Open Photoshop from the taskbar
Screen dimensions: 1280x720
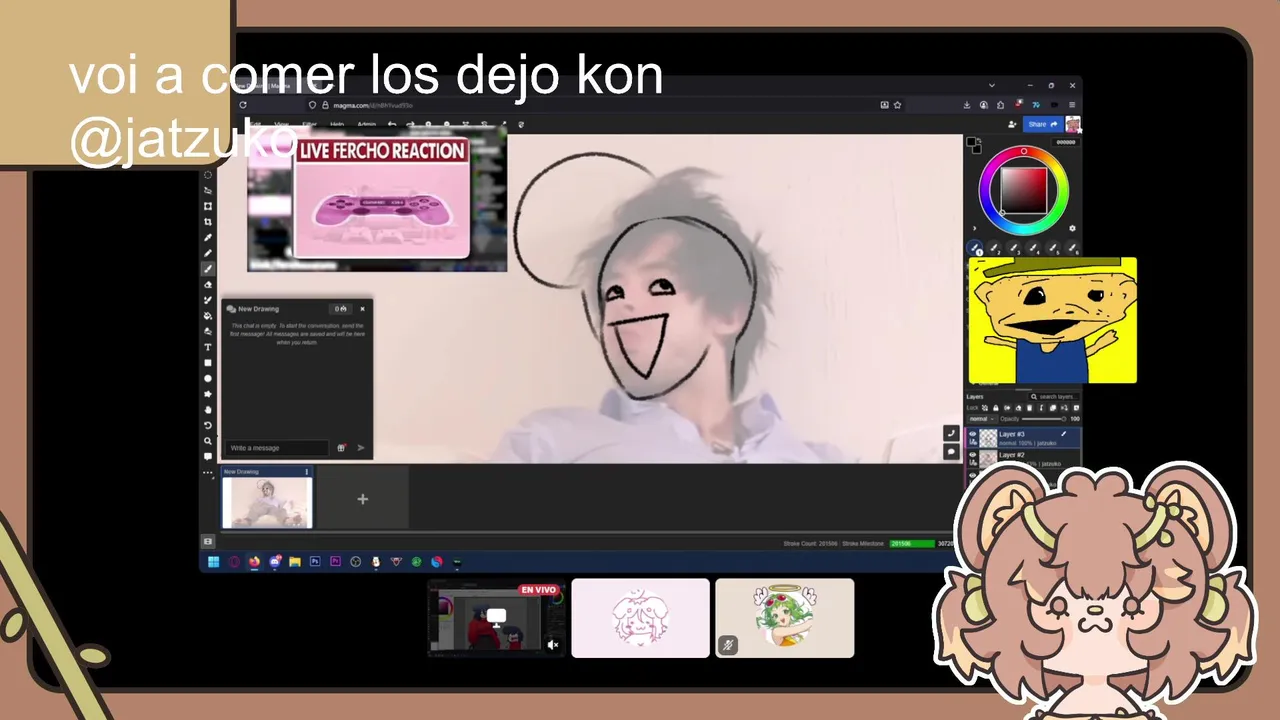coord(315,562)
